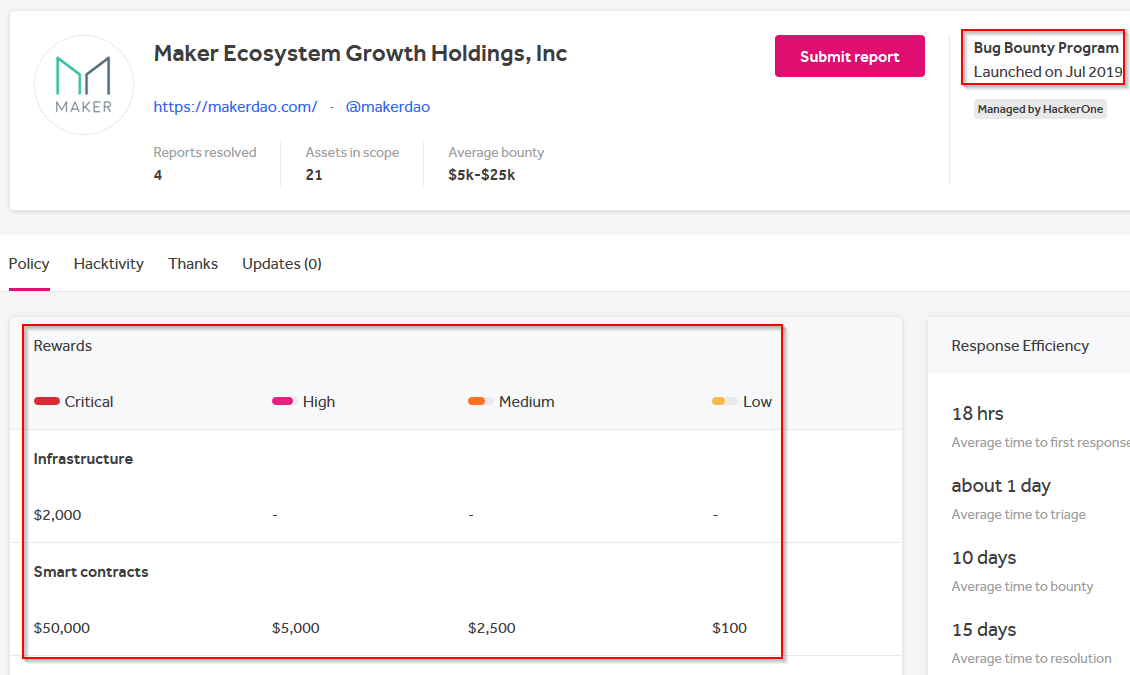The width and height of the screenshot is (1130, 675).
Task: Click the Reports resolved label
Action: pyautogui.click(x=205, y=152)
